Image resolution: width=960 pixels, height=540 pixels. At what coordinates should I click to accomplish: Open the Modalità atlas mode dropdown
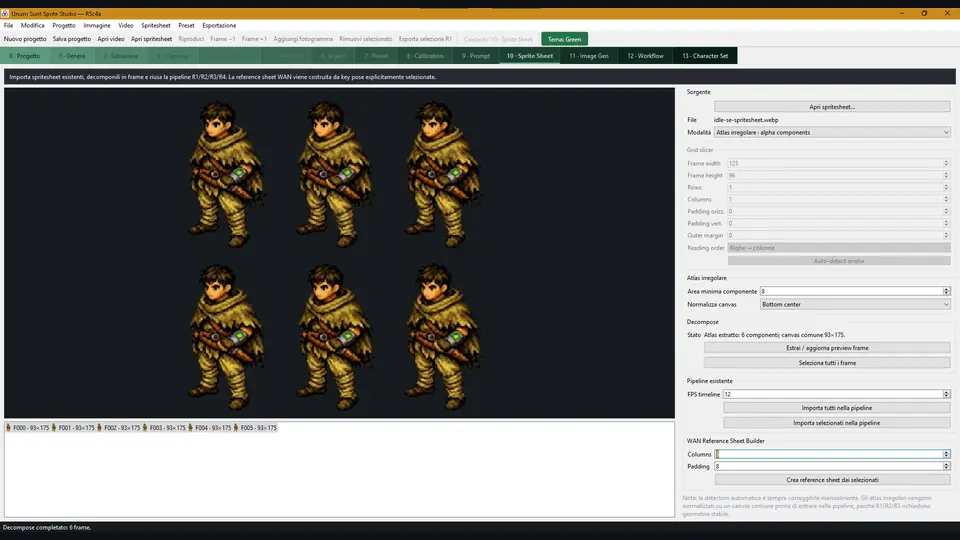(831, 132)
